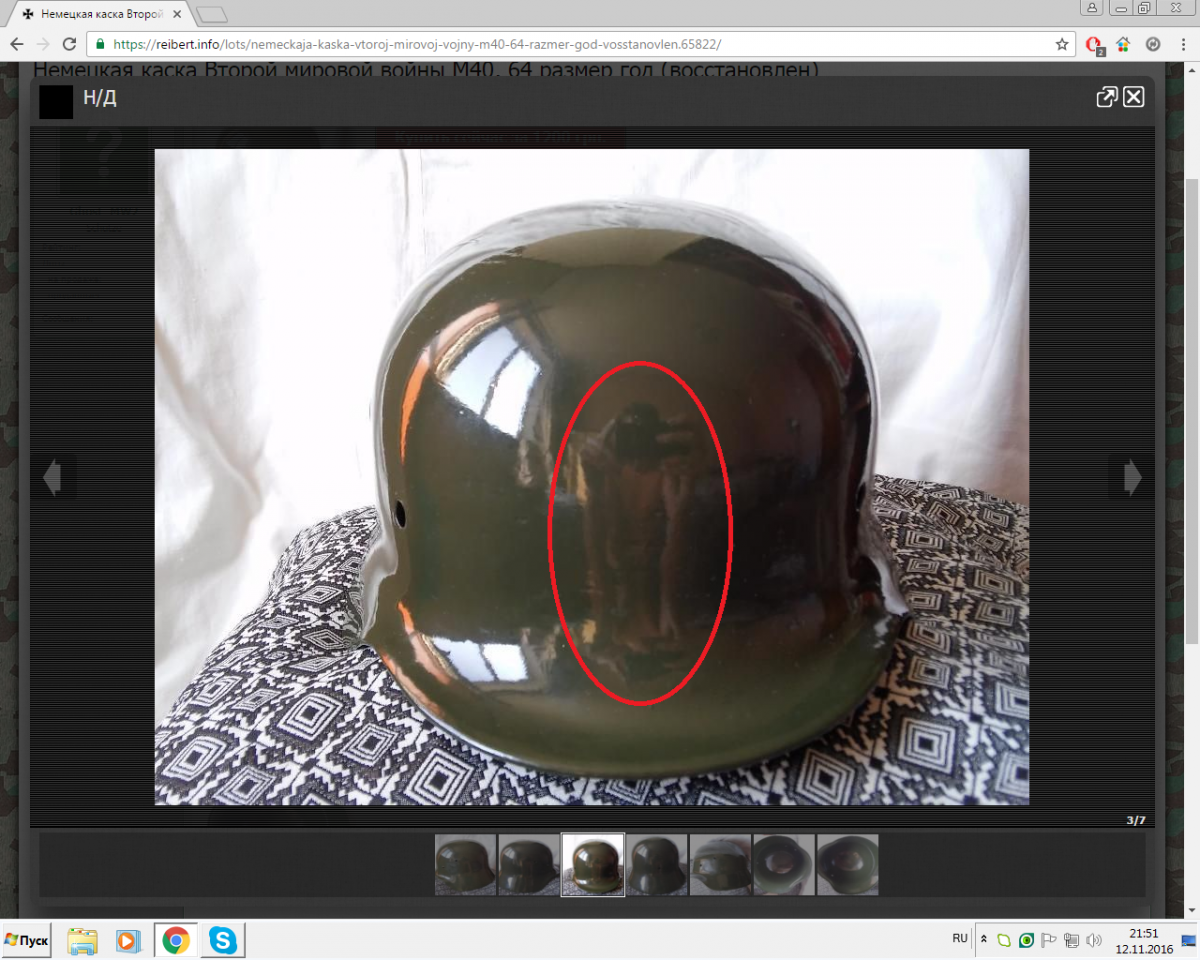Open the Пуск start menu
Viewport: 1200px width, 960px height.
27,941
